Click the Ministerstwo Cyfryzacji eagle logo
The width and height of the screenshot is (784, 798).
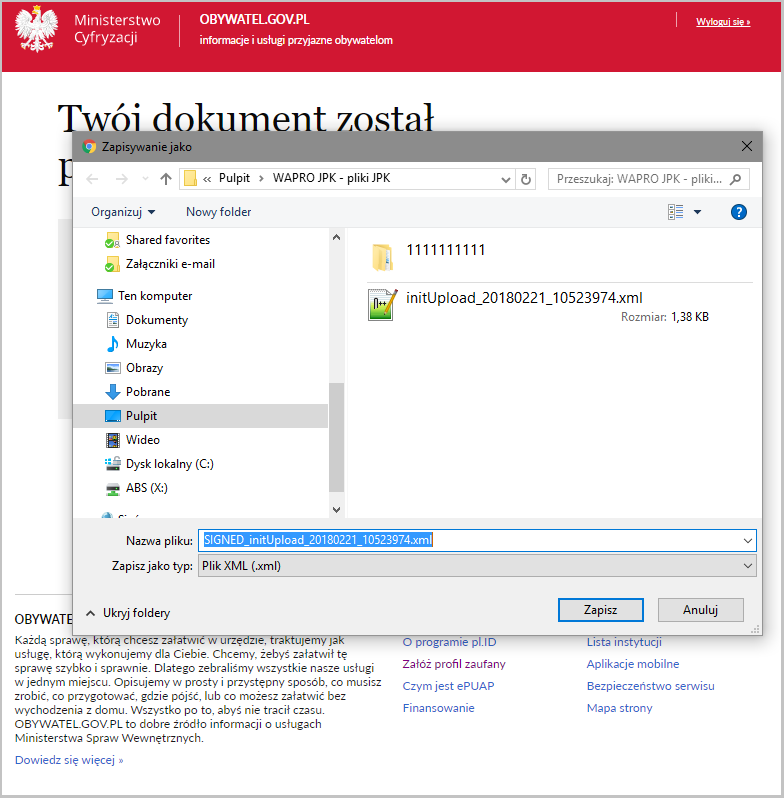pos(37,30)
